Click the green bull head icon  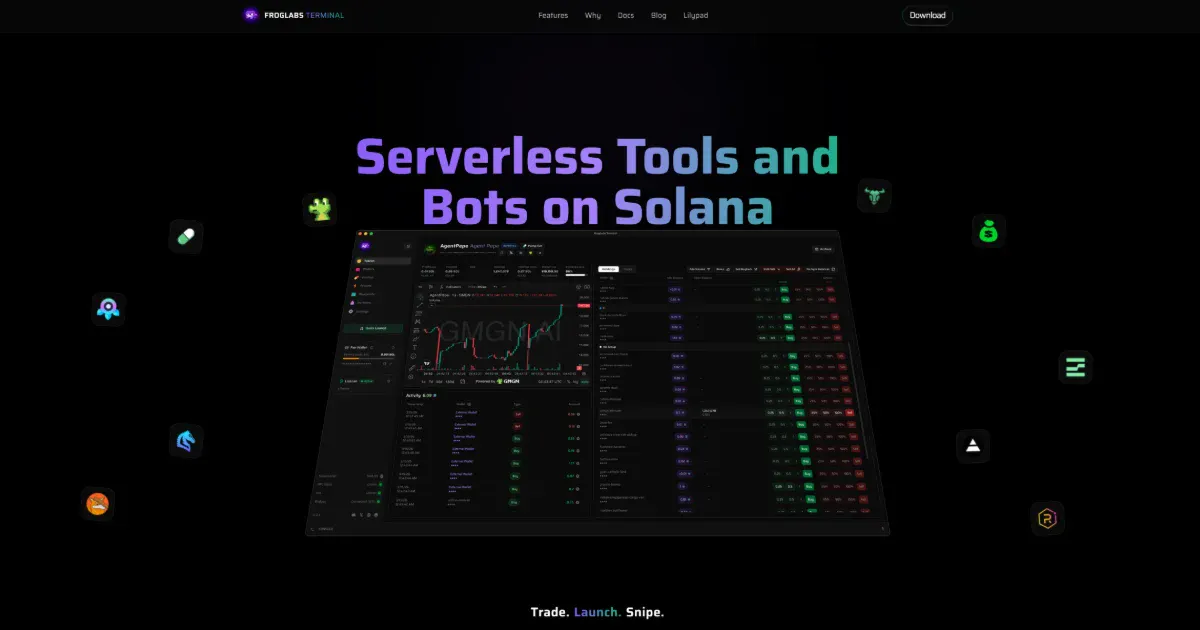(875, 196)
